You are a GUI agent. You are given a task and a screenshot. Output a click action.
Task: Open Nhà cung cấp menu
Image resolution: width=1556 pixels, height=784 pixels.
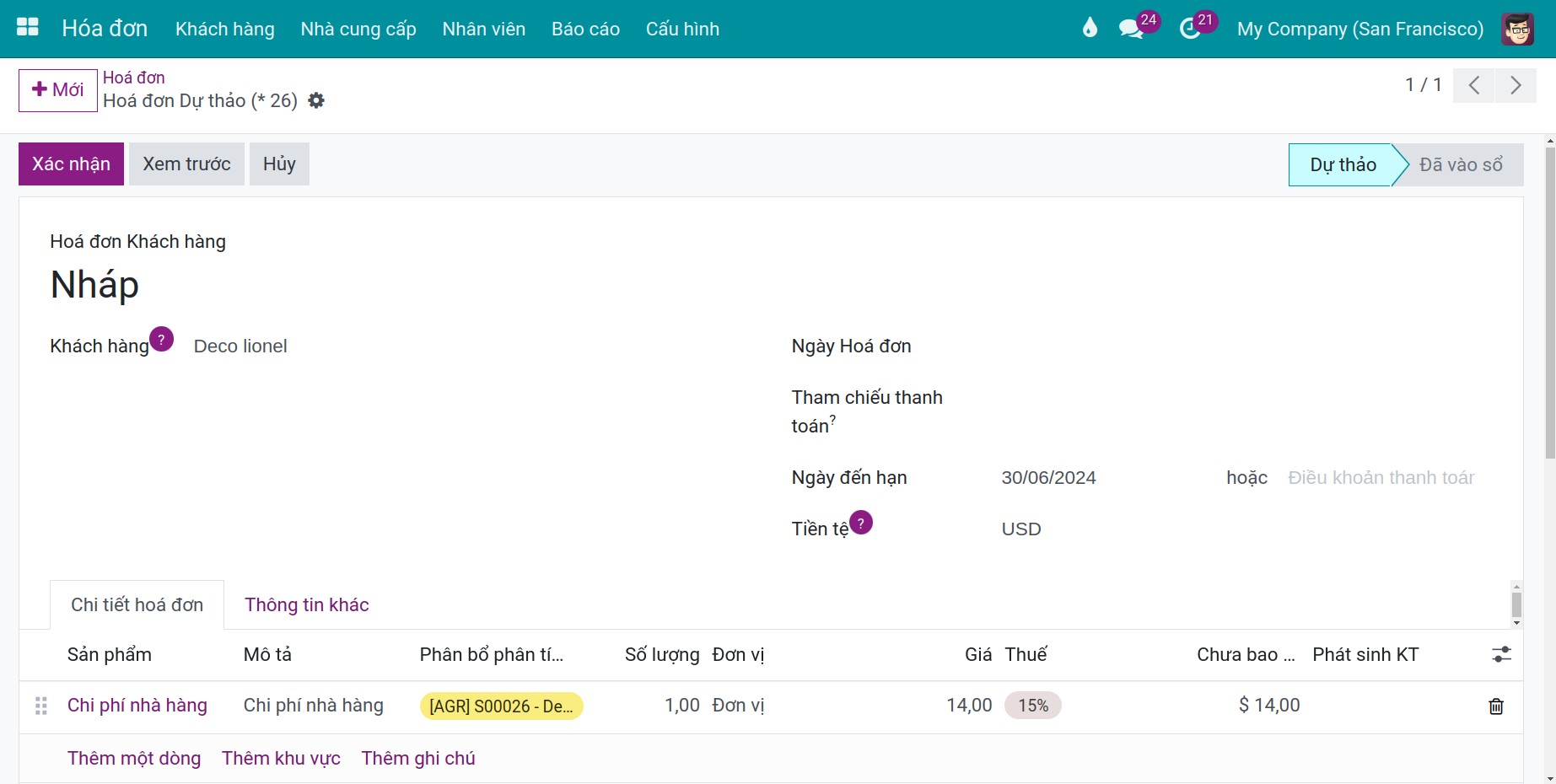tap(358, 29)
